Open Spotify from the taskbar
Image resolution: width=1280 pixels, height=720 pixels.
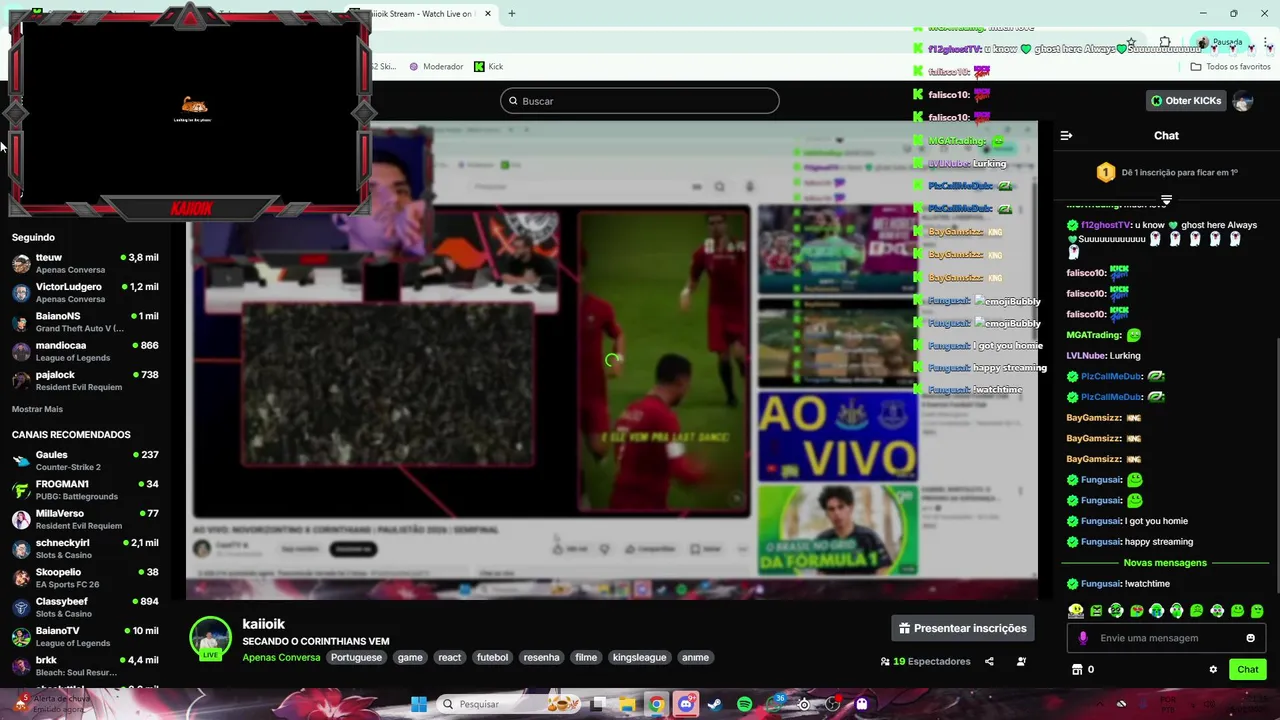click(745, 704)
